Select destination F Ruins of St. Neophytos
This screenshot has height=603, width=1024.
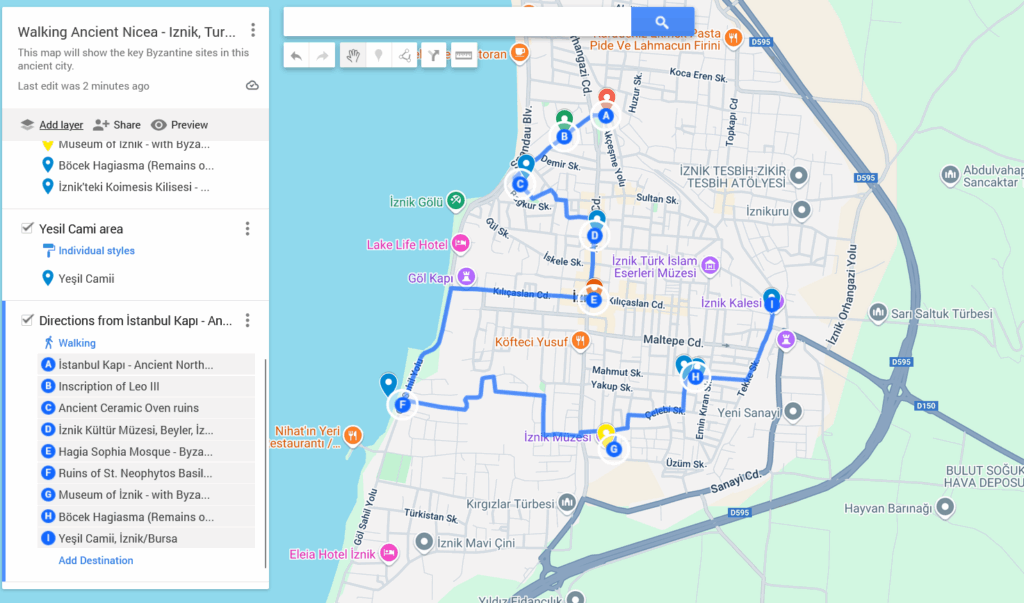[146, 473]
